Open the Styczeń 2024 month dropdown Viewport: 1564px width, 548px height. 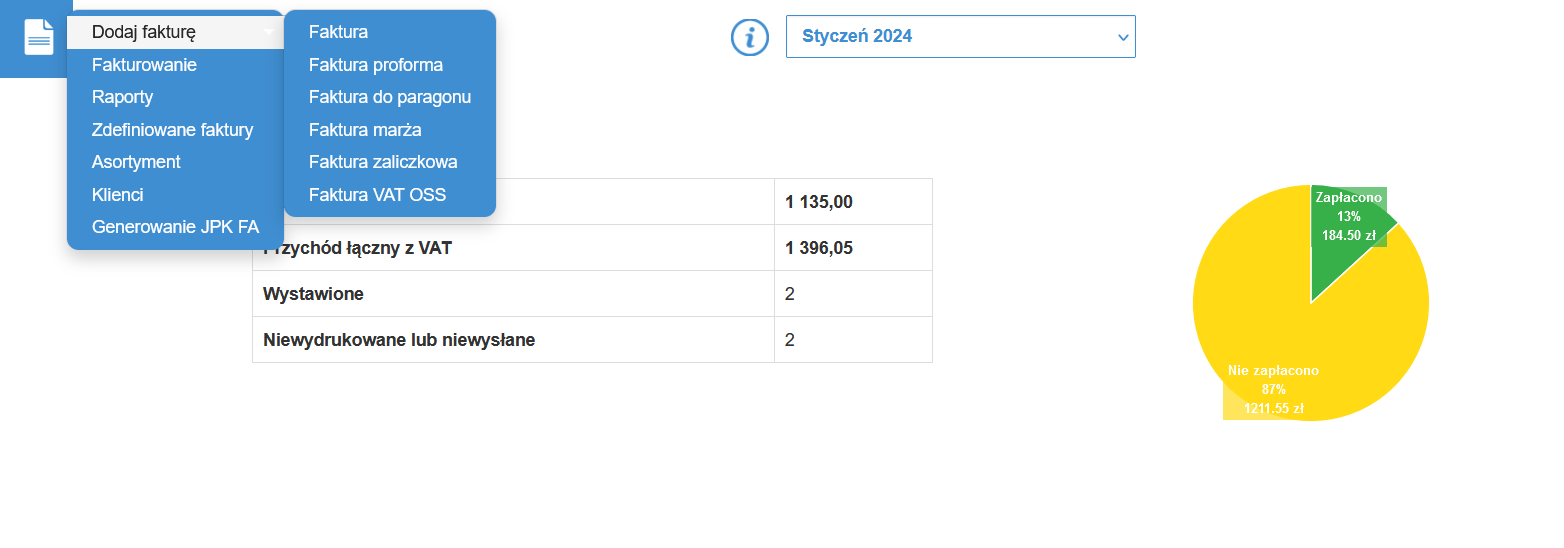click(x=960, y=37)
